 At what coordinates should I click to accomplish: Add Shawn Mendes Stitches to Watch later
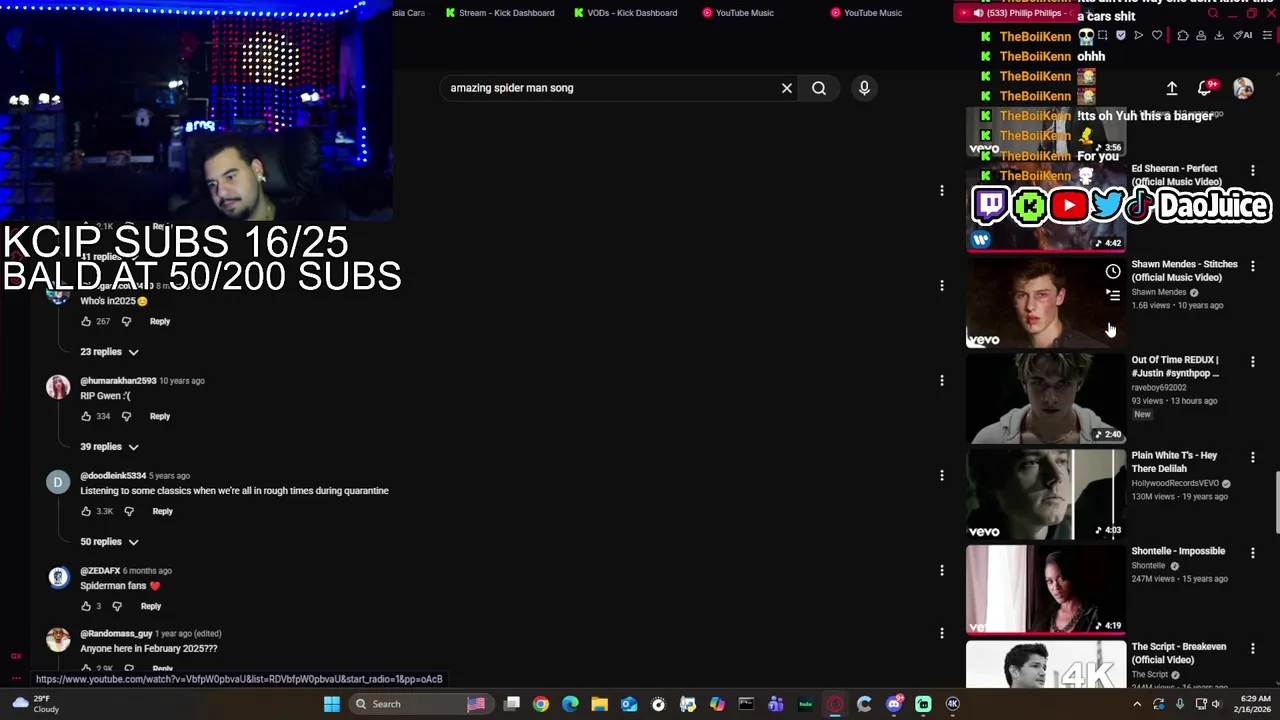click(1113, 271)
